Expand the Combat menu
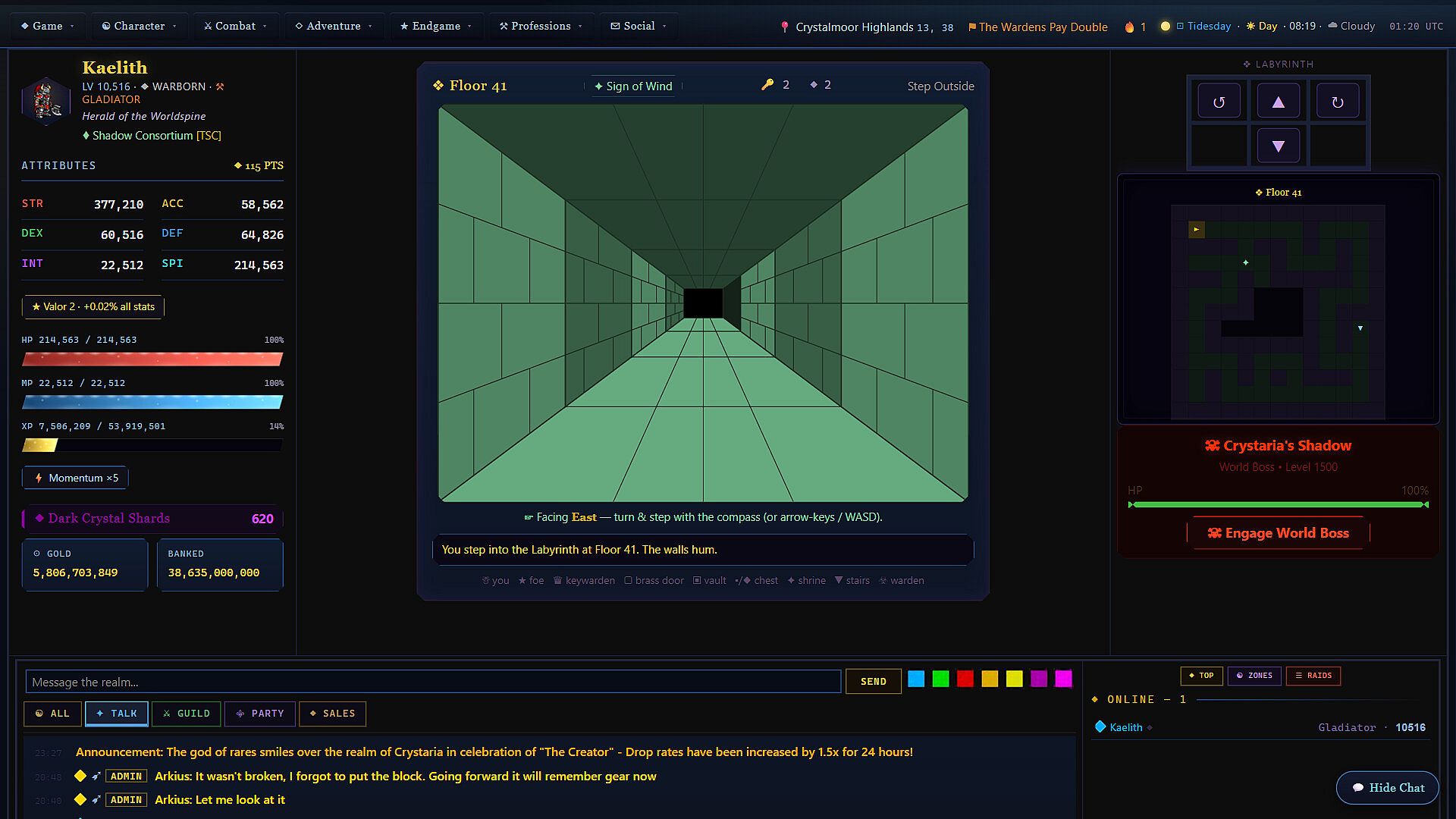Viewport: 1456px width, 819px height. click(x=236, y=26)
